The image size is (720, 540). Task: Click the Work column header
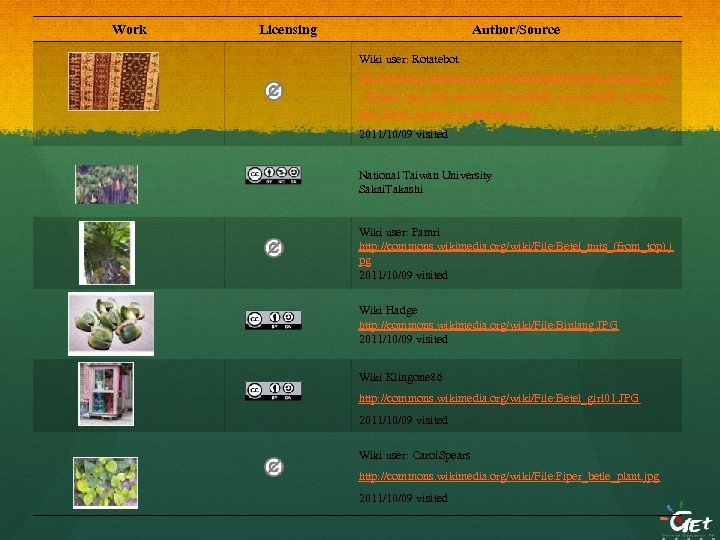pyautogui.click(x=129, y=29)
